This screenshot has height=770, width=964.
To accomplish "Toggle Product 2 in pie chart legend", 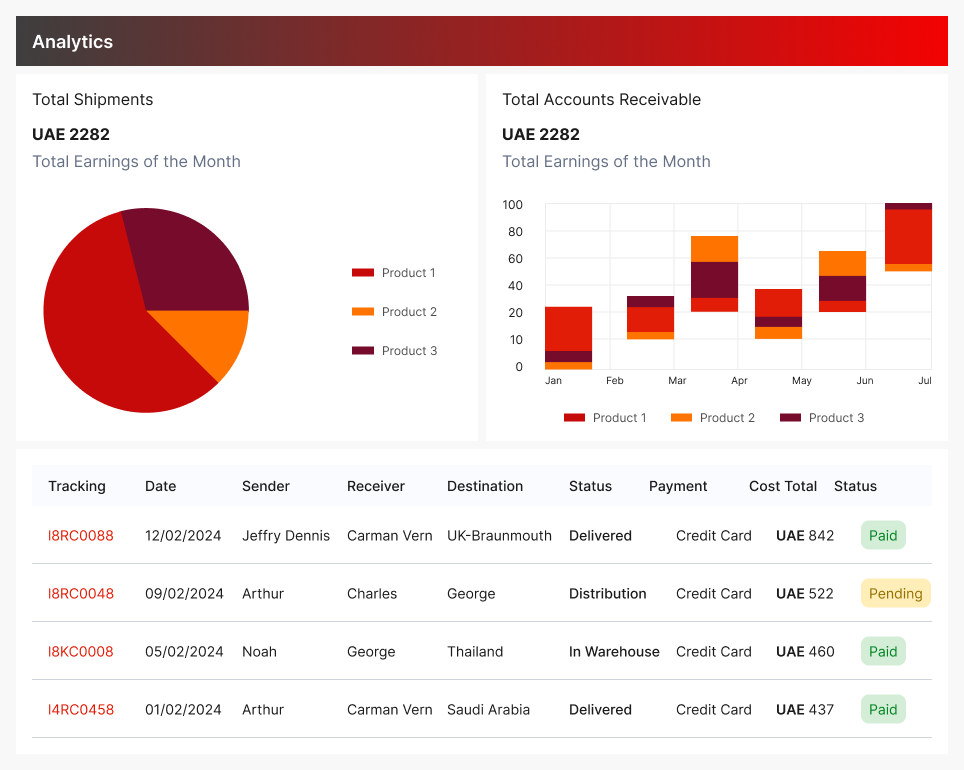I will tap(394, 312).
